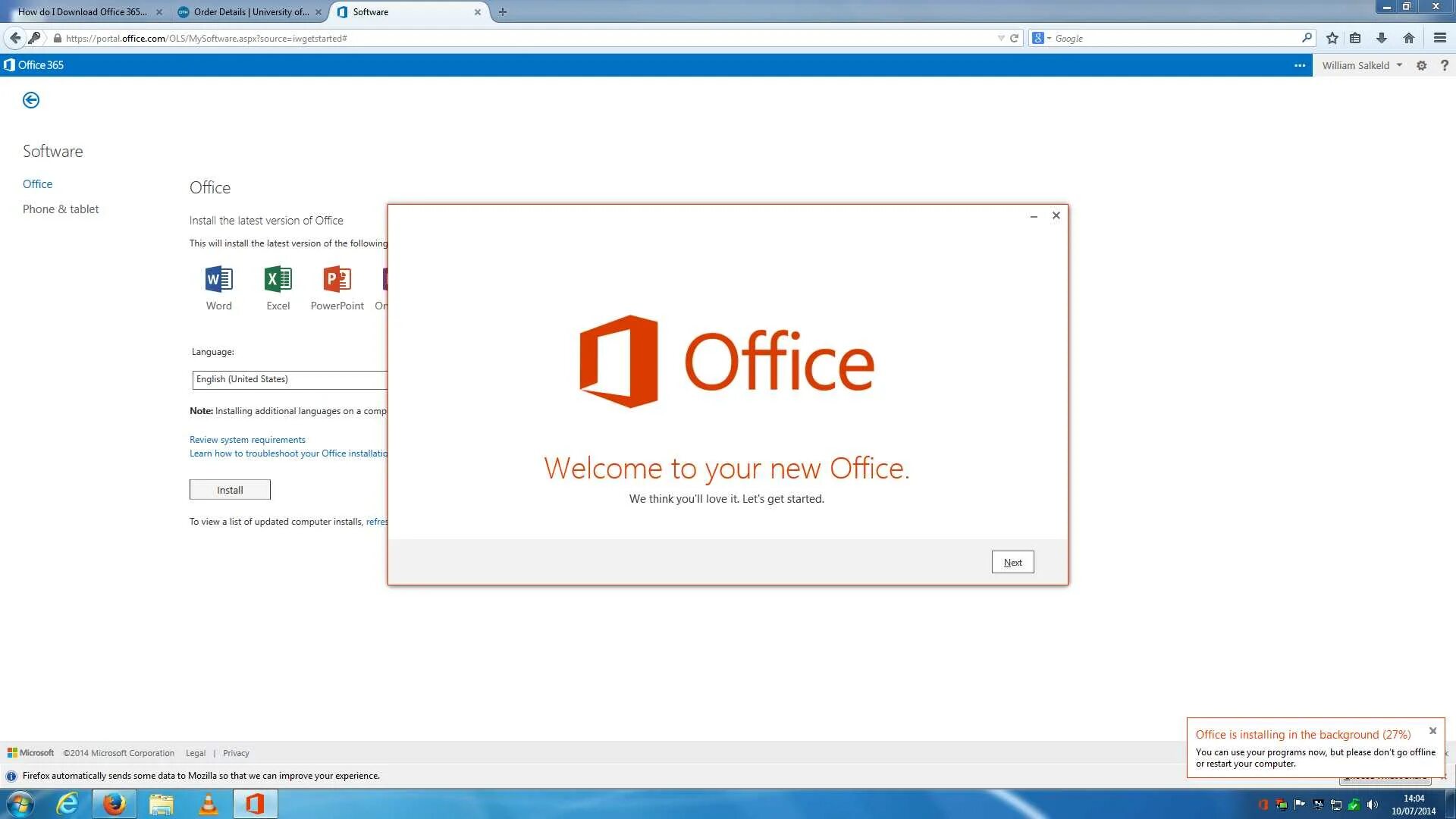
Task: Open the Windows Start menu
Action: pos(20,804)
